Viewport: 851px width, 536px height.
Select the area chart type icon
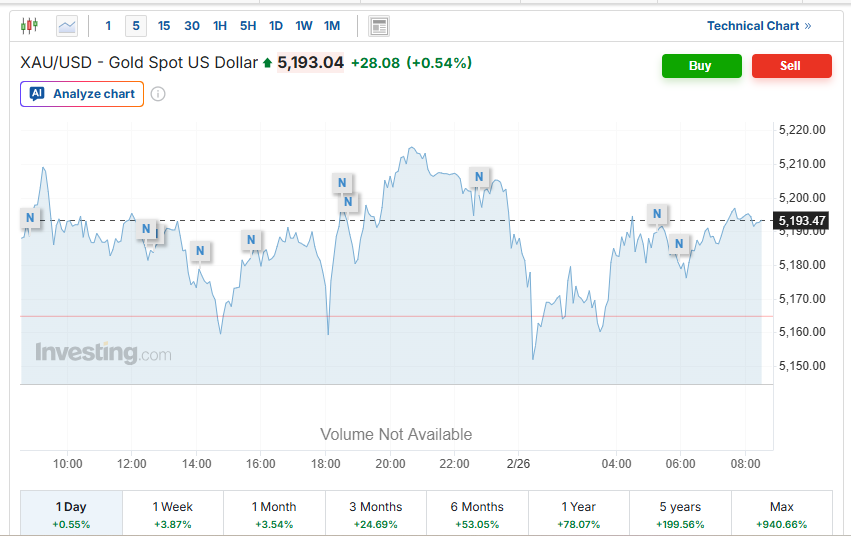pos(67,26)
